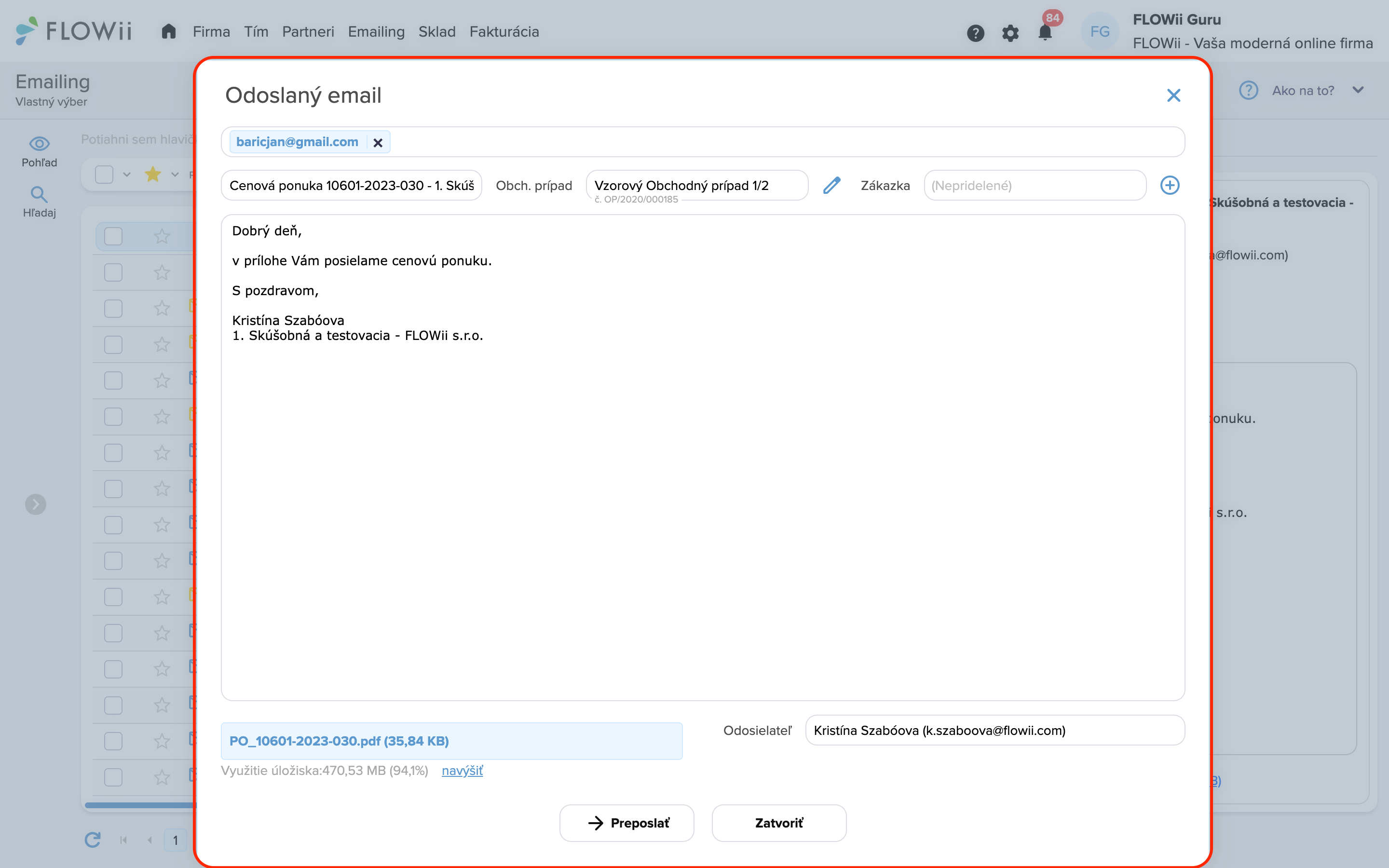Open settings gear icon
Screen dimensions: 1389x868
pos(1010,33)
